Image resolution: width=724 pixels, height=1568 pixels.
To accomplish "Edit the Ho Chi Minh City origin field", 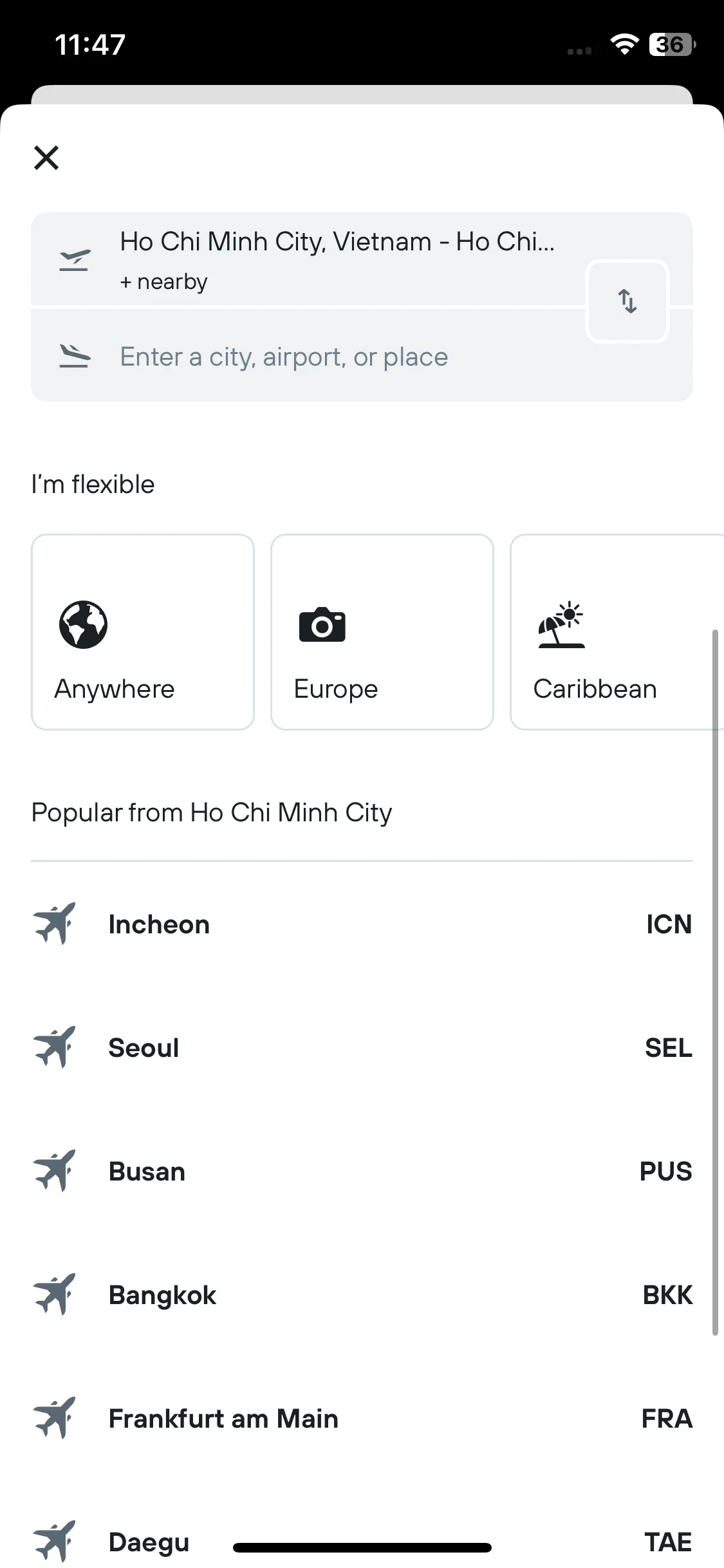I will coord(308,259).
